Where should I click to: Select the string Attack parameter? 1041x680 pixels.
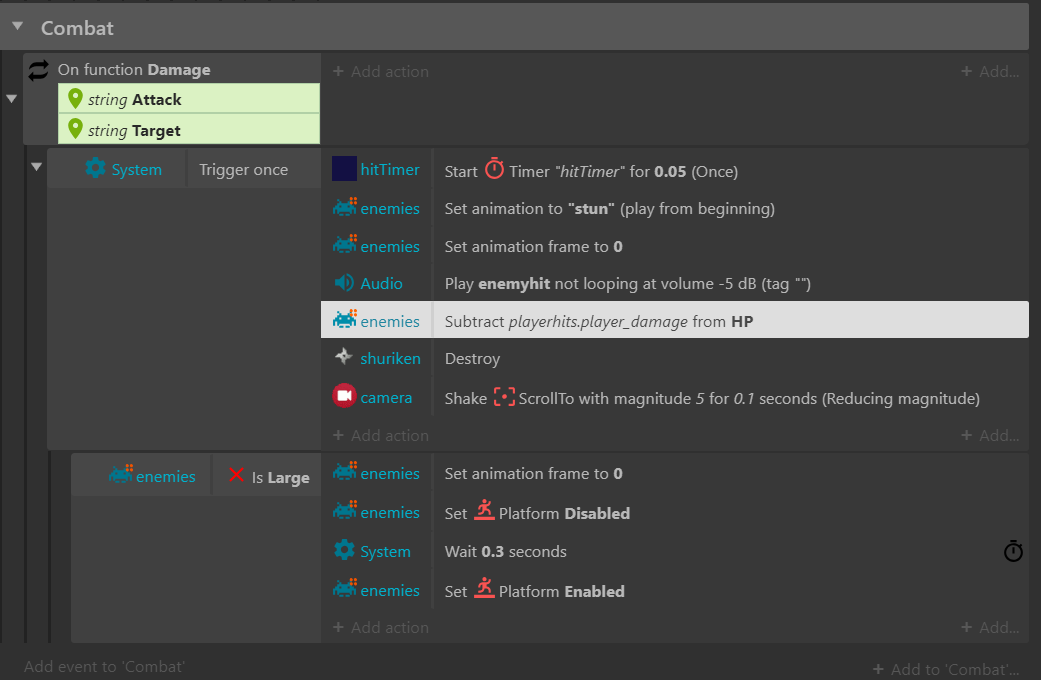point(189,99)
